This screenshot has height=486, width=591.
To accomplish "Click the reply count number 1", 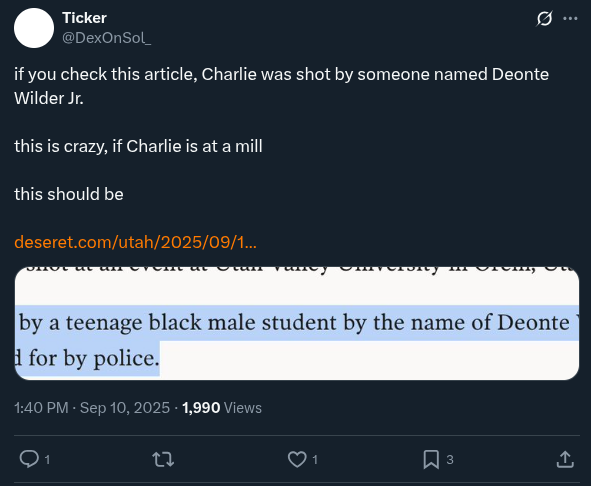I will [x=47, y=460].
